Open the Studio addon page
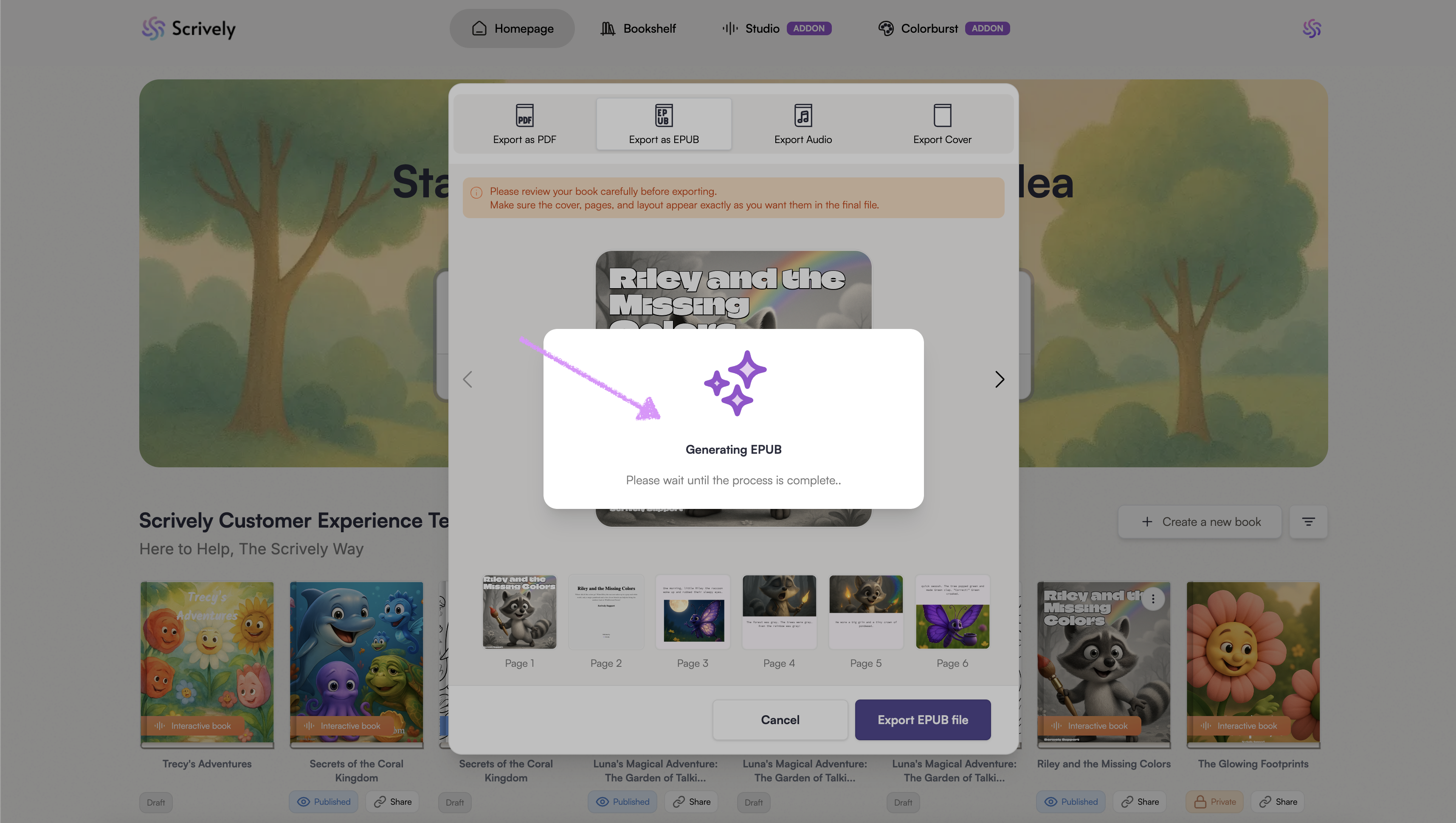The height and width of the screenshot is (823, 1456). point(776,28)
